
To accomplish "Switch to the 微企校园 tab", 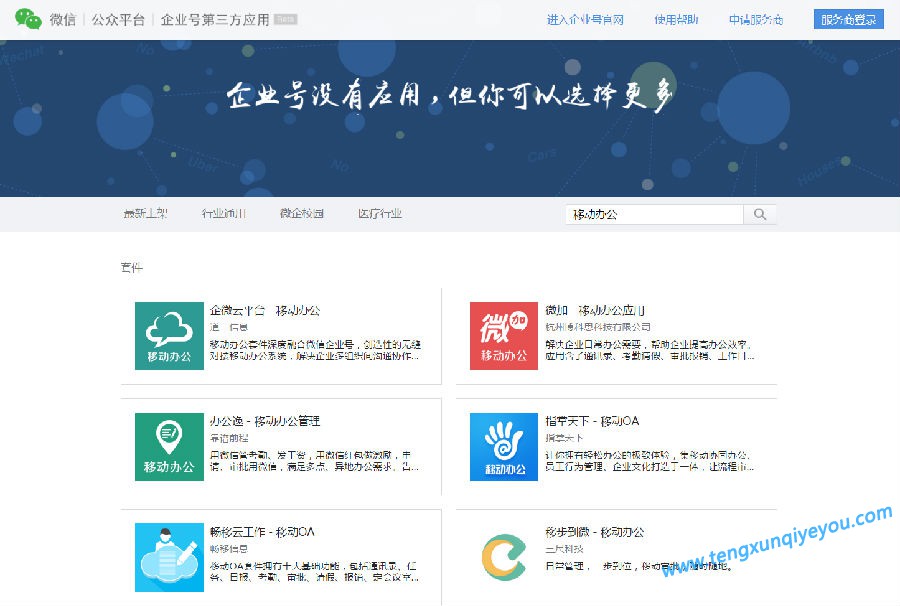I will pos(301,213).
